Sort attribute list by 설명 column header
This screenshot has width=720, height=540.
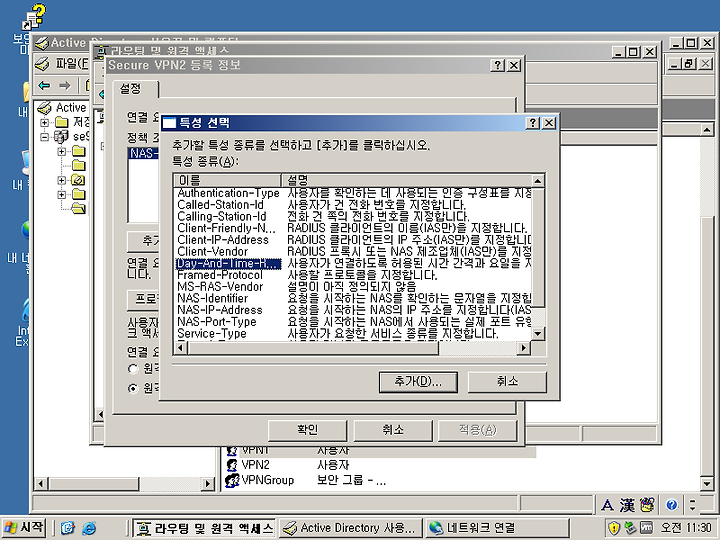coord(406,180)
